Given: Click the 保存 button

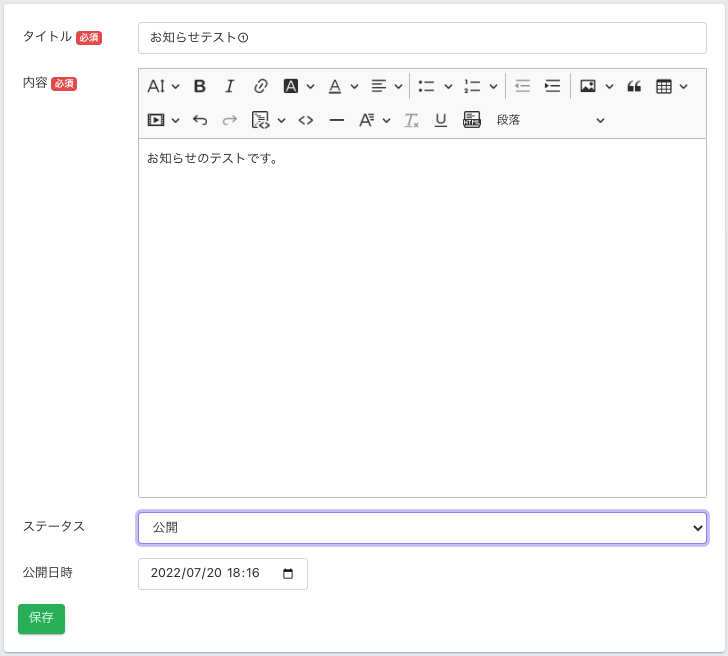Looking at the screenshot, I should point(41,619).
